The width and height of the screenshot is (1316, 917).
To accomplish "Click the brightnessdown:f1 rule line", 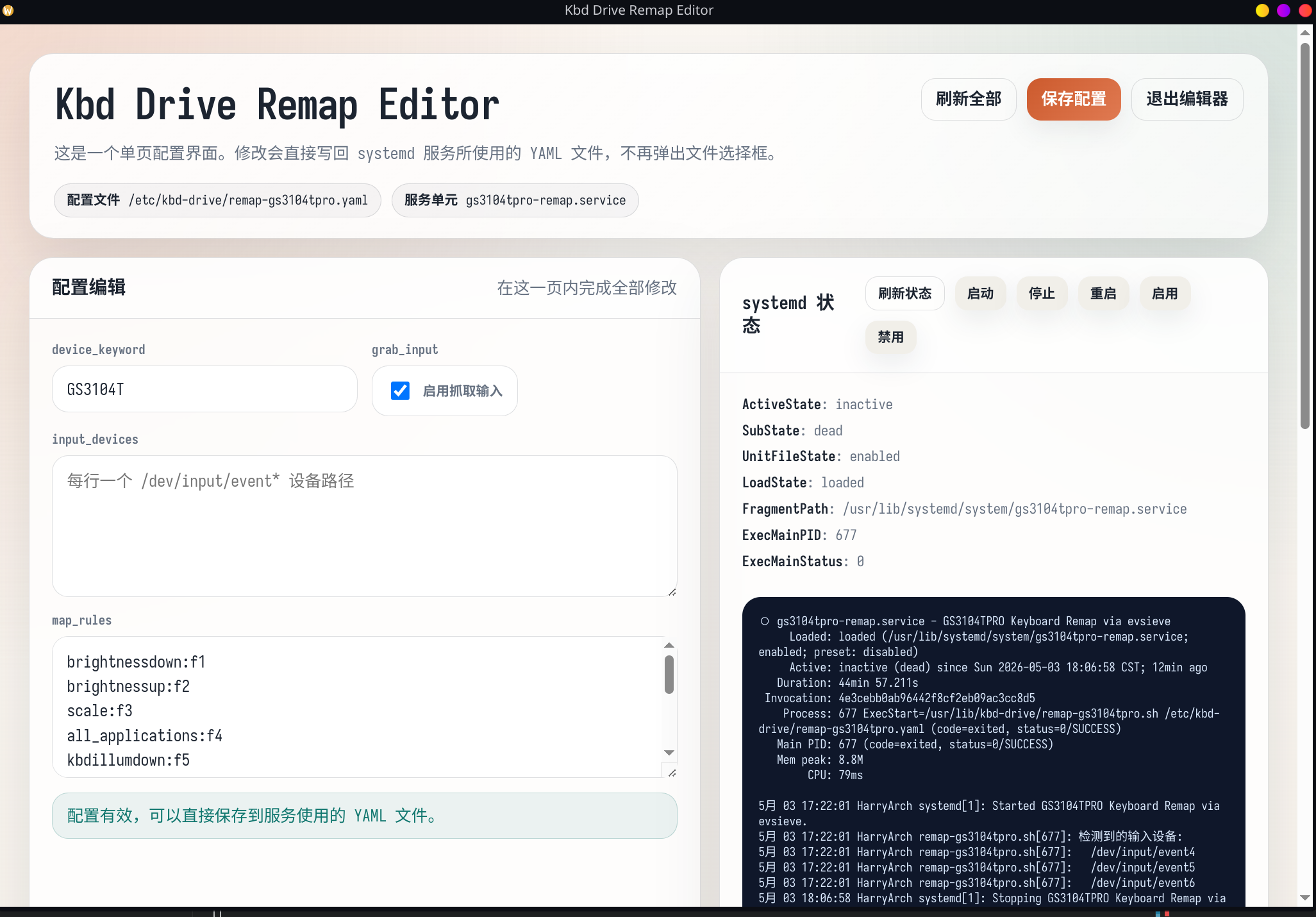I will [x=136, y=662].
